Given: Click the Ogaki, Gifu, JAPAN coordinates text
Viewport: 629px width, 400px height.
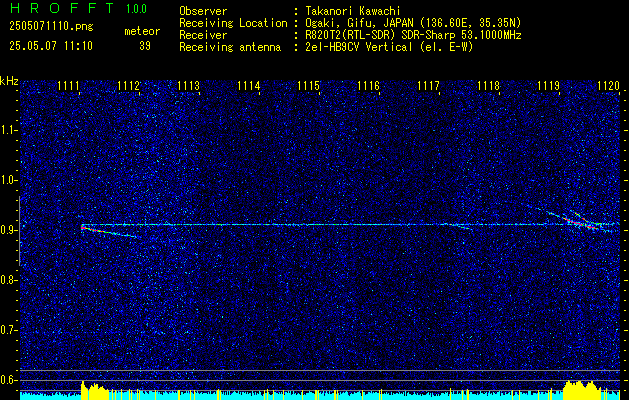Looking at the screenshot, I should point(413,23).
